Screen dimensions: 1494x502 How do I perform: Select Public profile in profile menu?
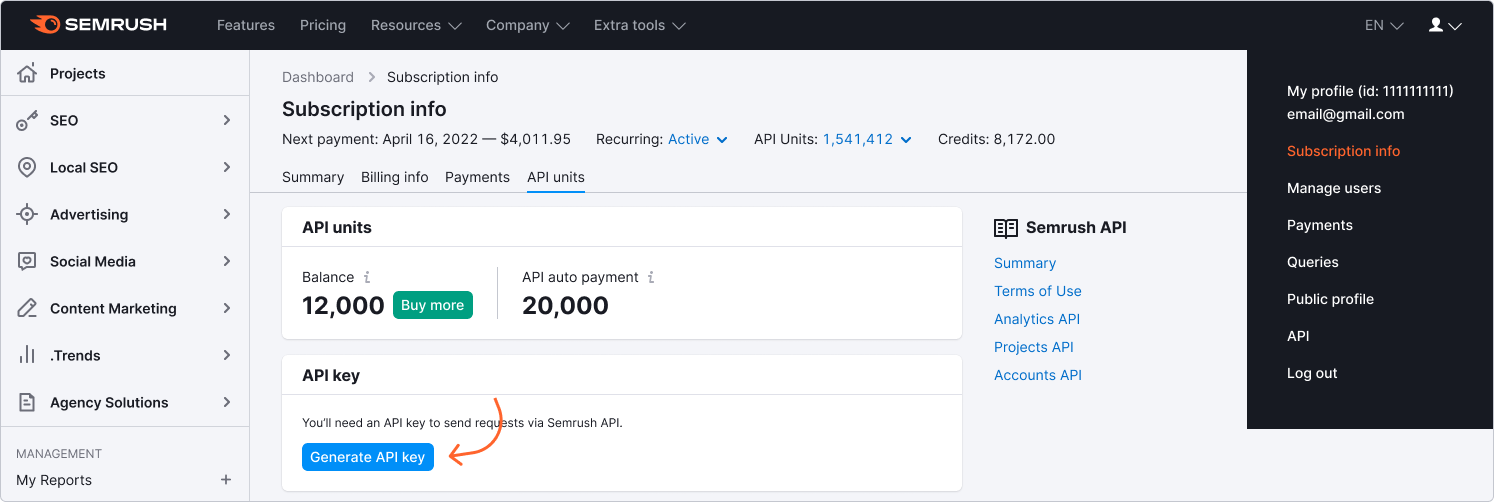tap(1330, 299)
